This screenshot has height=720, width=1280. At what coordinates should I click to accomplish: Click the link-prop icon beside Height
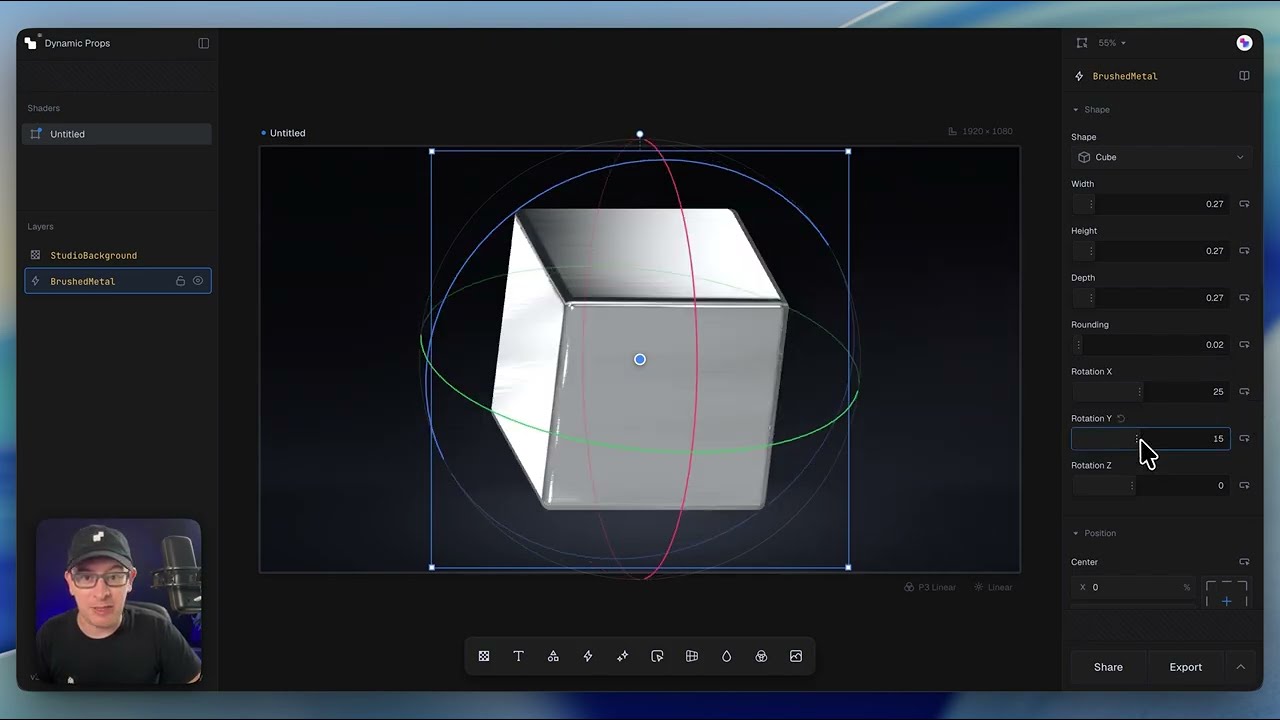pyautogui.click(x=1245, y=251)
